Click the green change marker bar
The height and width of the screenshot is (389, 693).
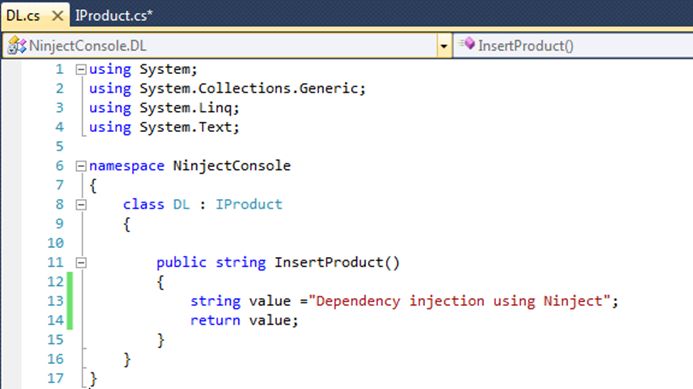[x=69, y=301]
